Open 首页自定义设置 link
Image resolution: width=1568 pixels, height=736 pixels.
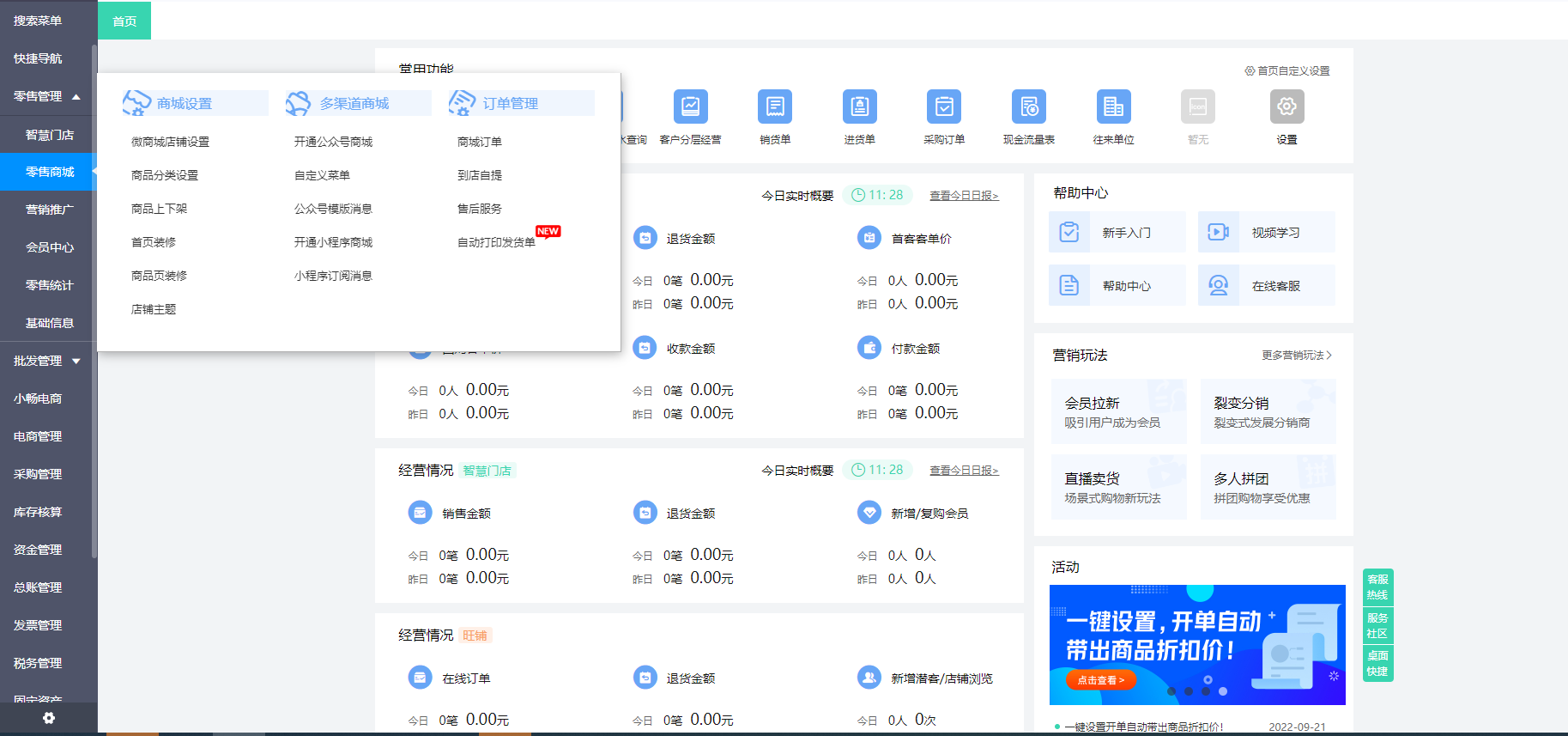1287,70
